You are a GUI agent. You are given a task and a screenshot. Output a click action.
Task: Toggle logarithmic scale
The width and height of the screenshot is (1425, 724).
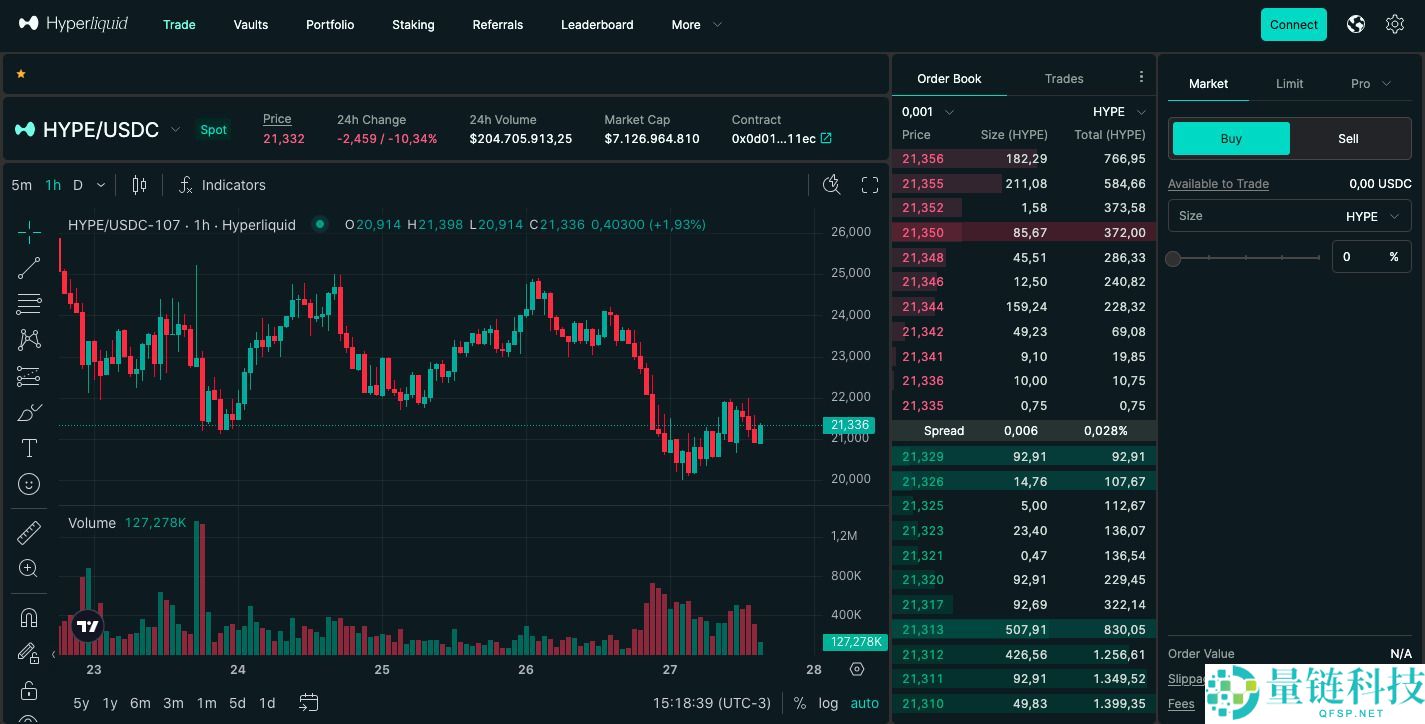coord(828,703)
